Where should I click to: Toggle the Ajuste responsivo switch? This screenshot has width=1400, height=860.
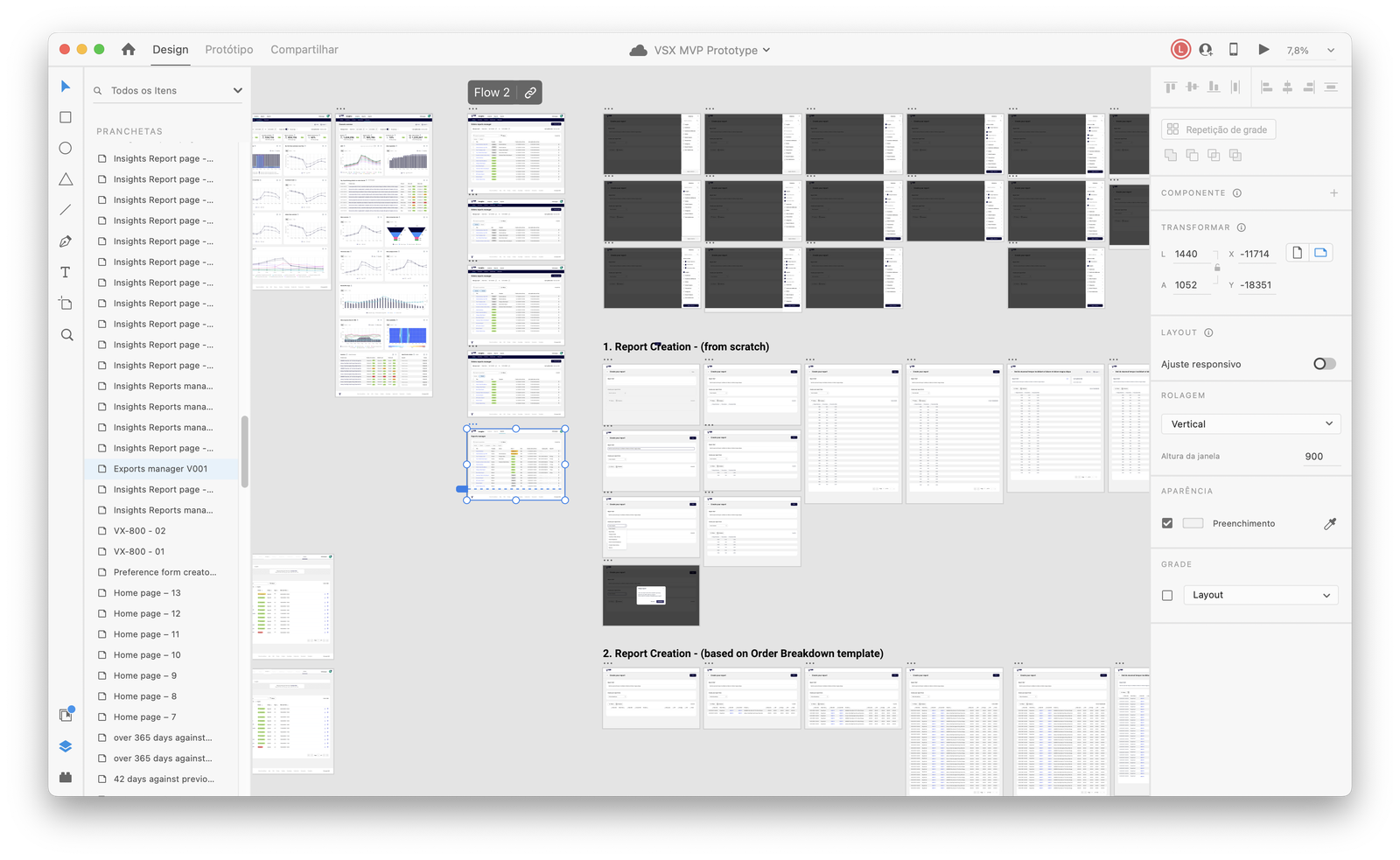pos(1324,364)
